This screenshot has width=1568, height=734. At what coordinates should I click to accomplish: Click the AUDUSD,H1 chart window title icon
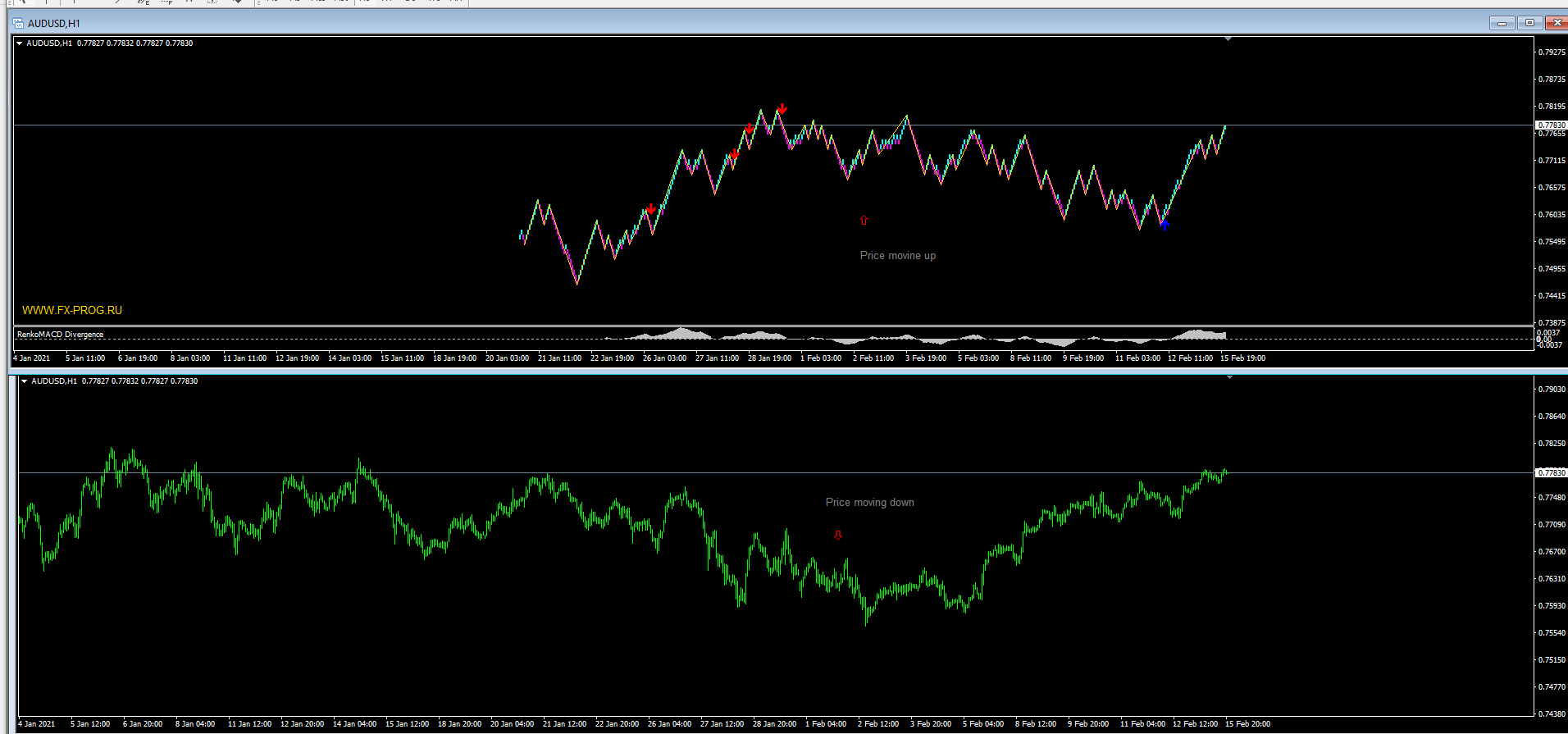18,23
